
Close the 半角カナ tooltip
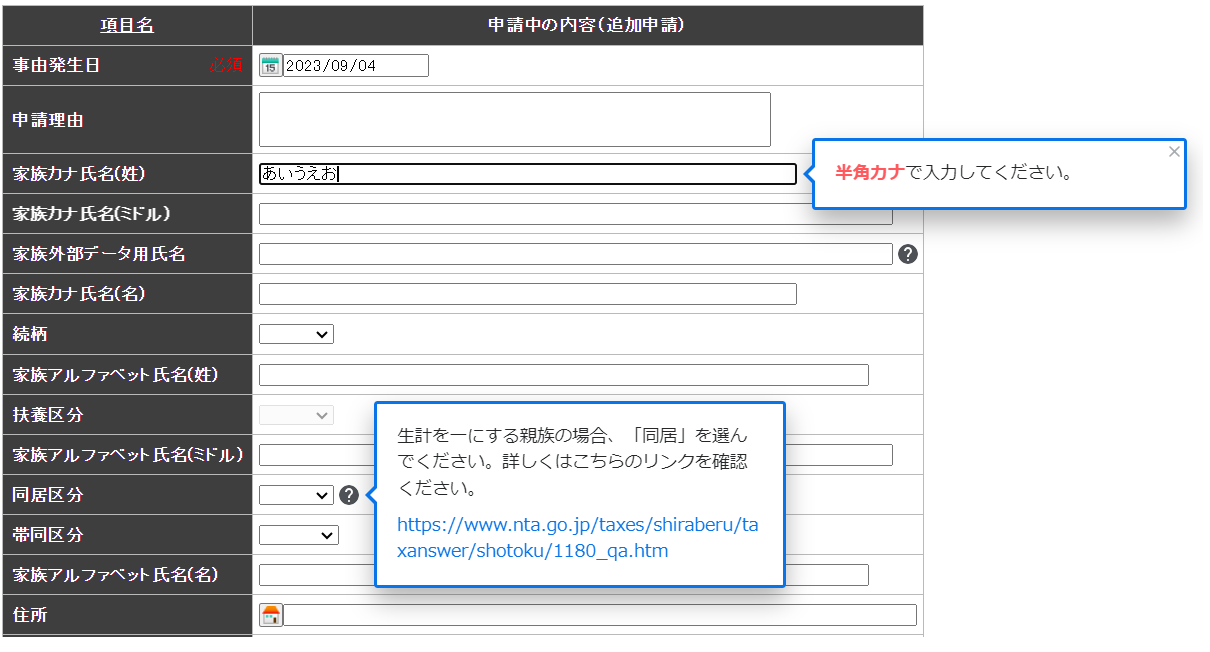click(x=1174, y=152)
